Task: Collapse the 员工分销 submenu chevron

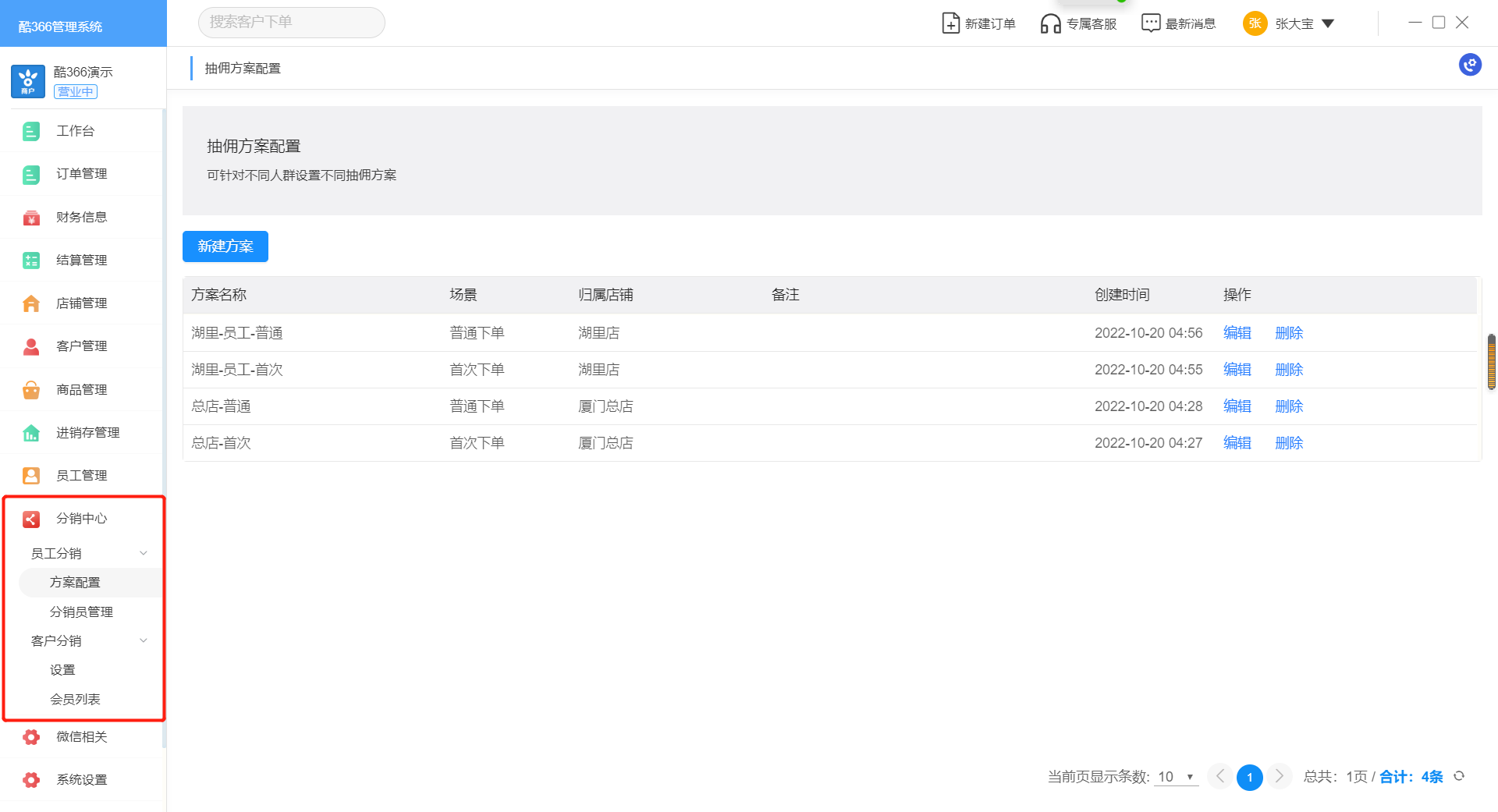Action: (144, 553)
